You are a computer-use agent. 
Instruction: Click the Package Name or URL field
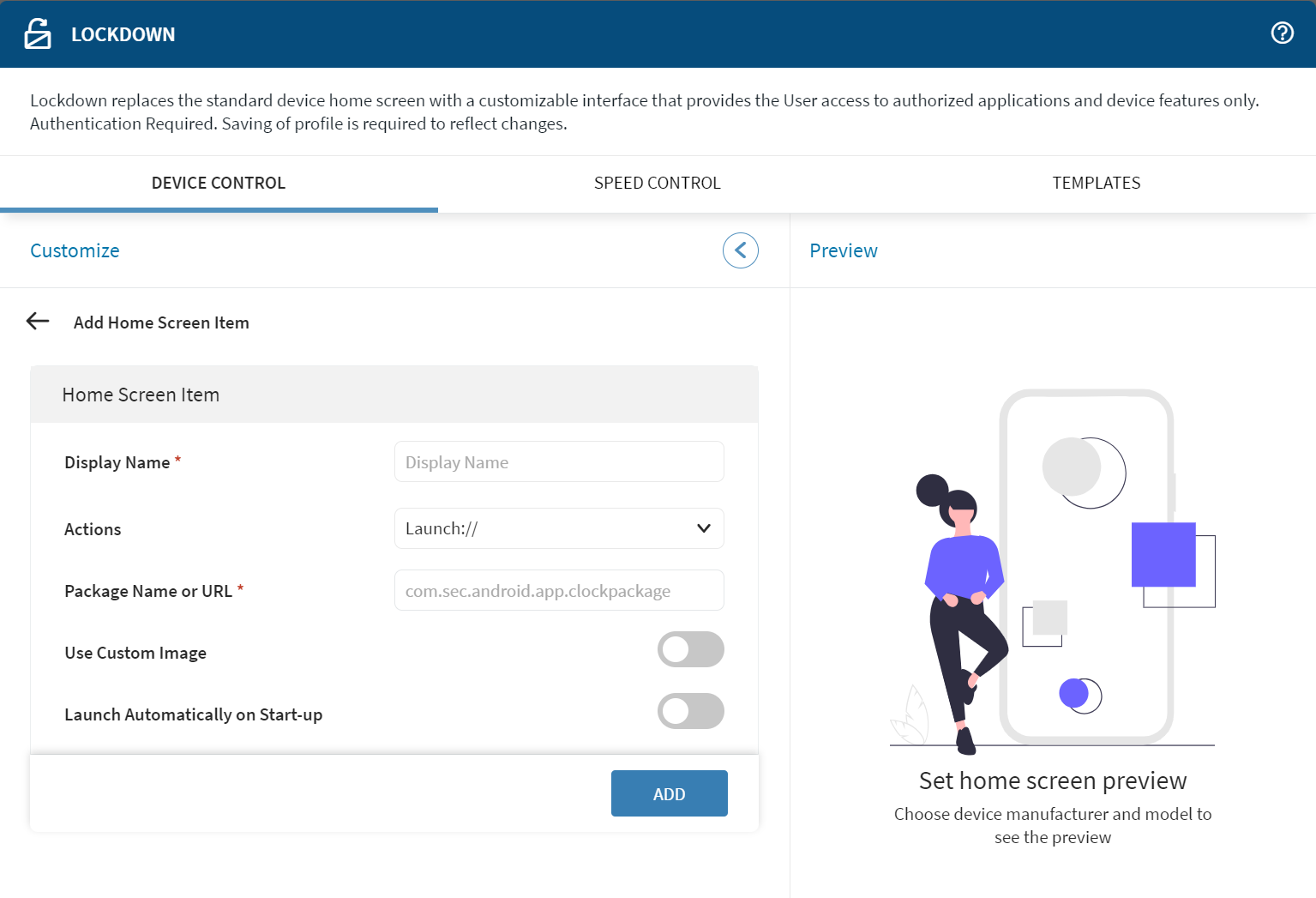(559, 591)
